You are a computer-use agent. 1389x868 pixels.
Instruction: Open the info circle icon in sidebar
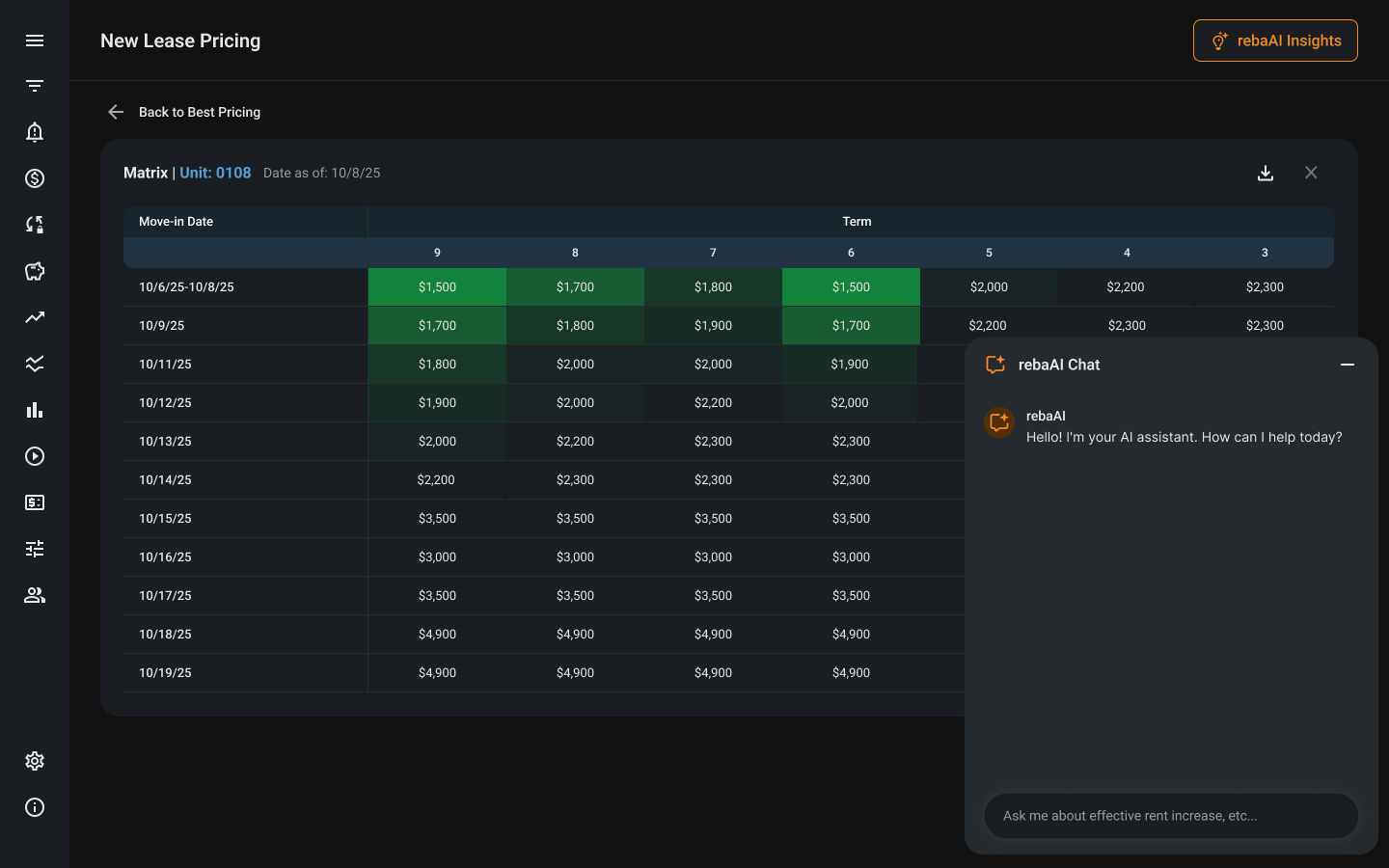click(x=35, y=807)
